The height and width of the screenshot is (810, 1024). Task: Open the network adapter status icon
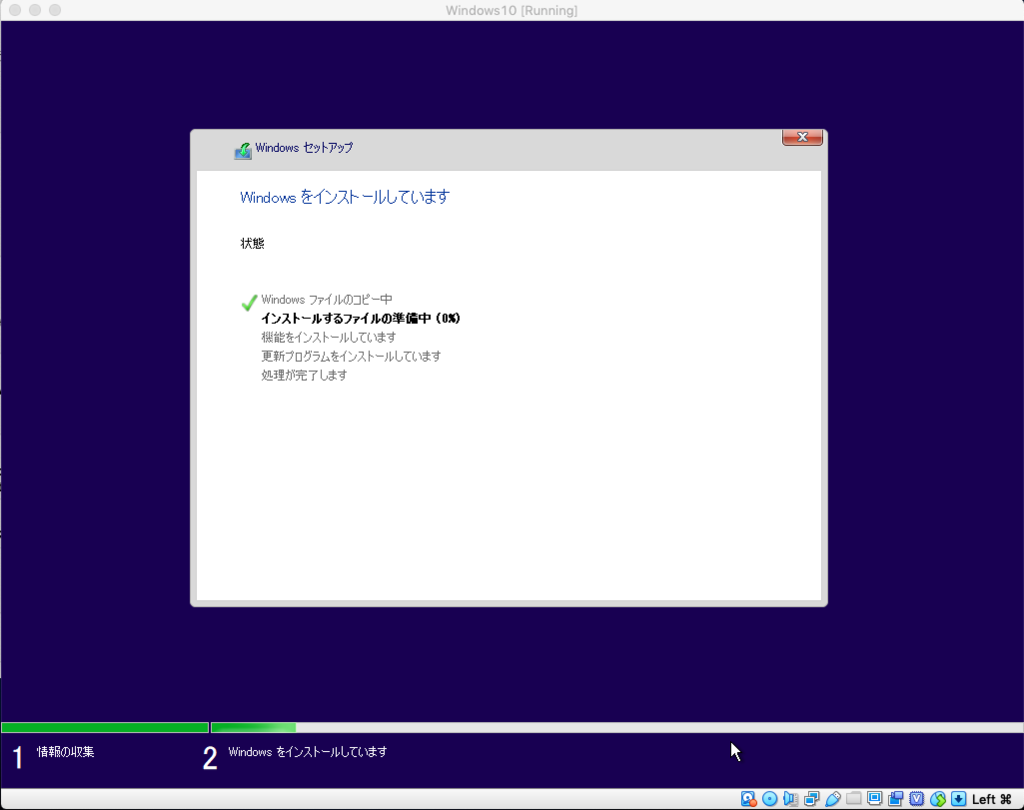(x=812, y=799)
